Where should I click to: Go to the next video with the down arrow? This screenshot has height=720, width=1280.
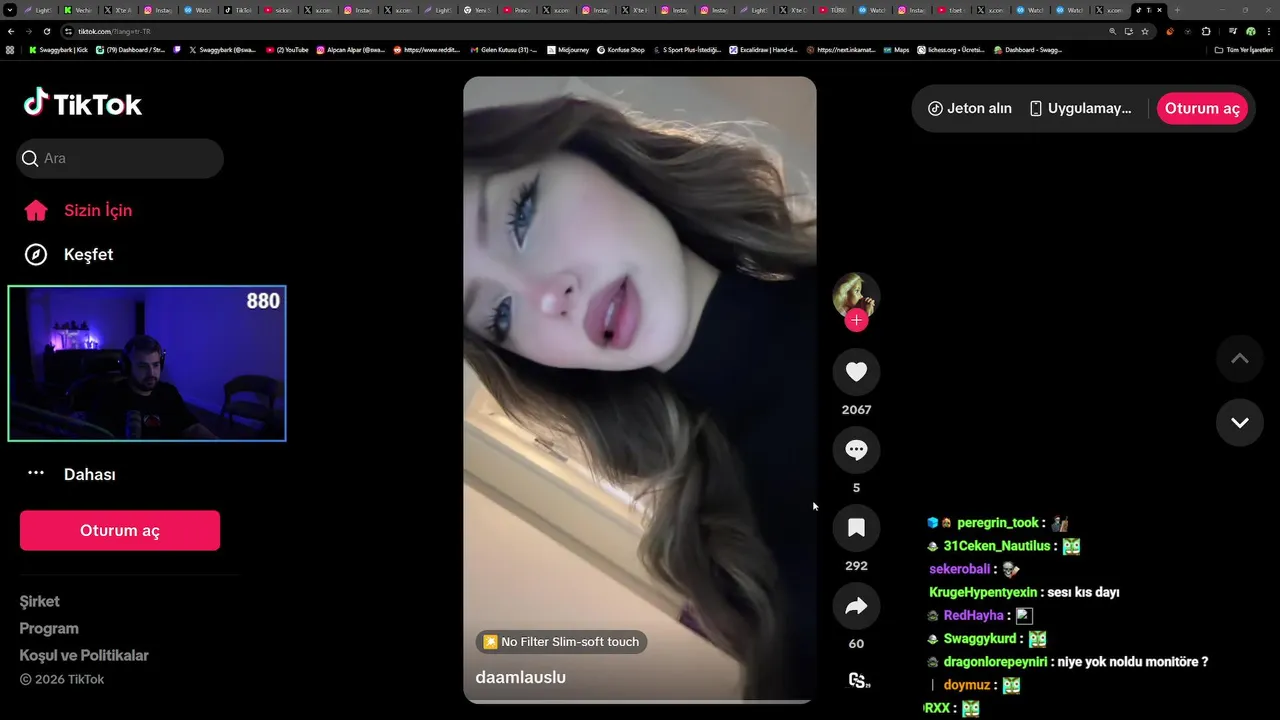[x=1240, y=422]
